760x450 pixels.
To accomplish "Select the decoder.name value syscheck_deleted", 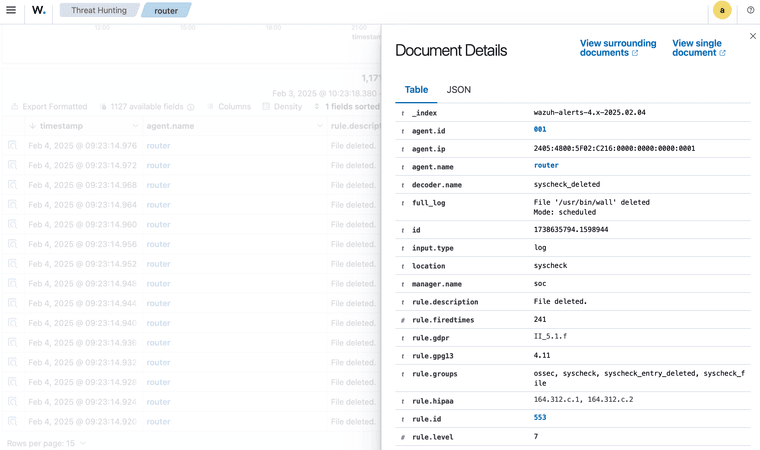I will click(567, 184).
